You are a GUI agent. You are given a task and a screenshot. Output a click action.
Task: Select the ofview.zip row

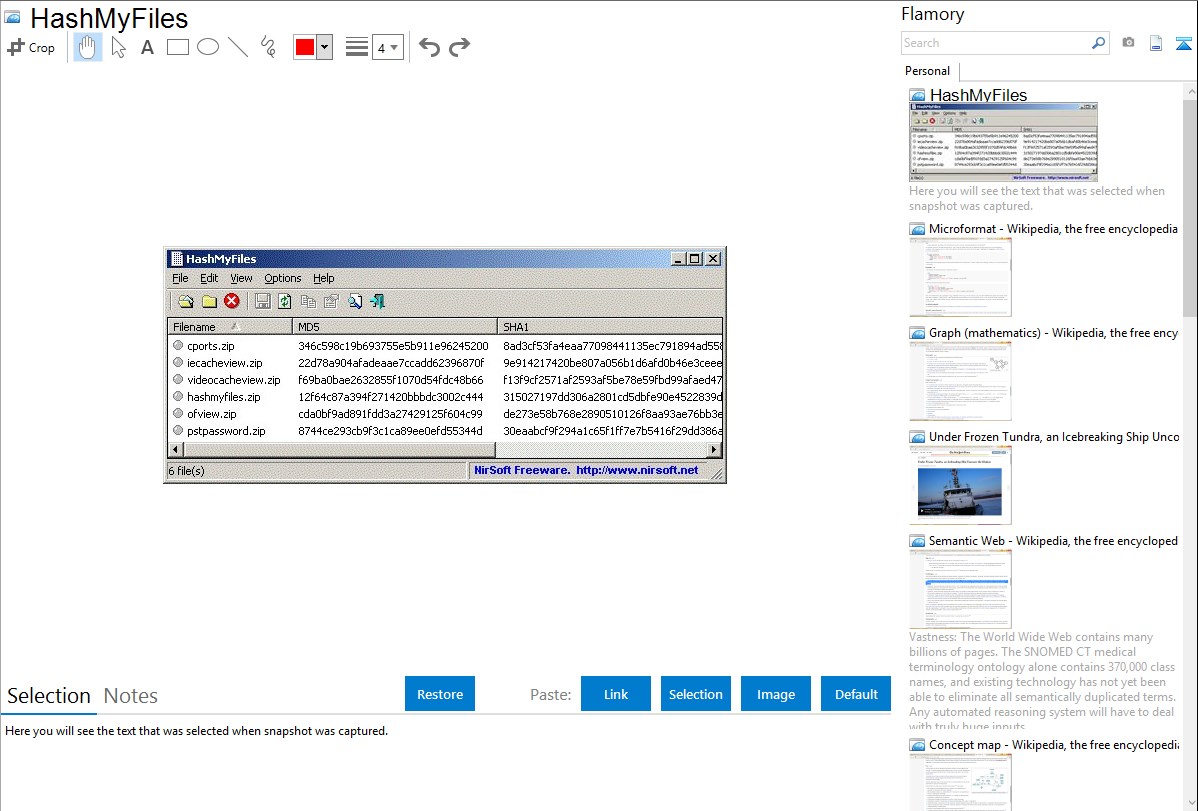(445, 414)
